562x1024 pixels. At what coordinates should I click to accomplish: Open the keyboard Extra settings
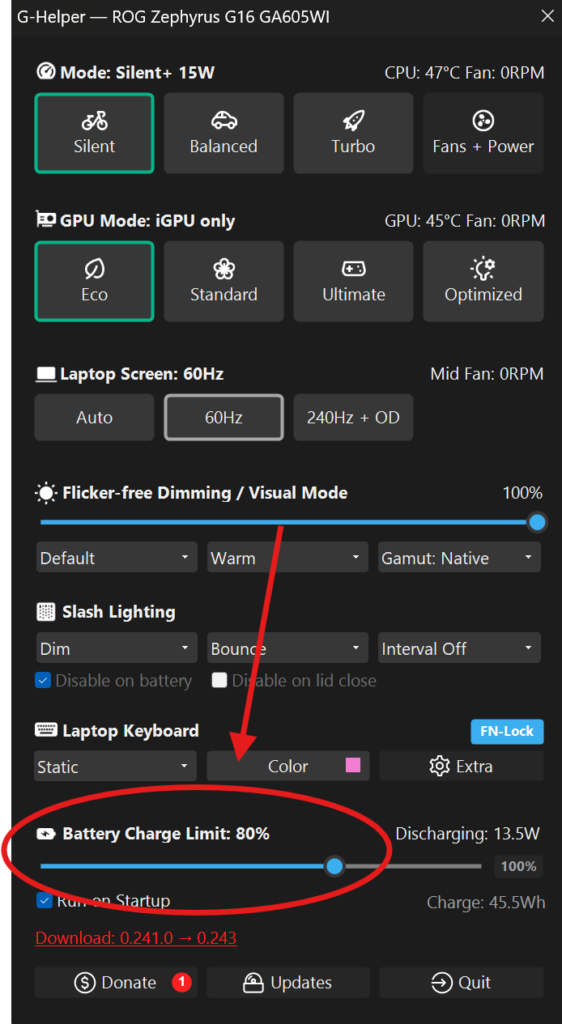click(x=461, y=766)
